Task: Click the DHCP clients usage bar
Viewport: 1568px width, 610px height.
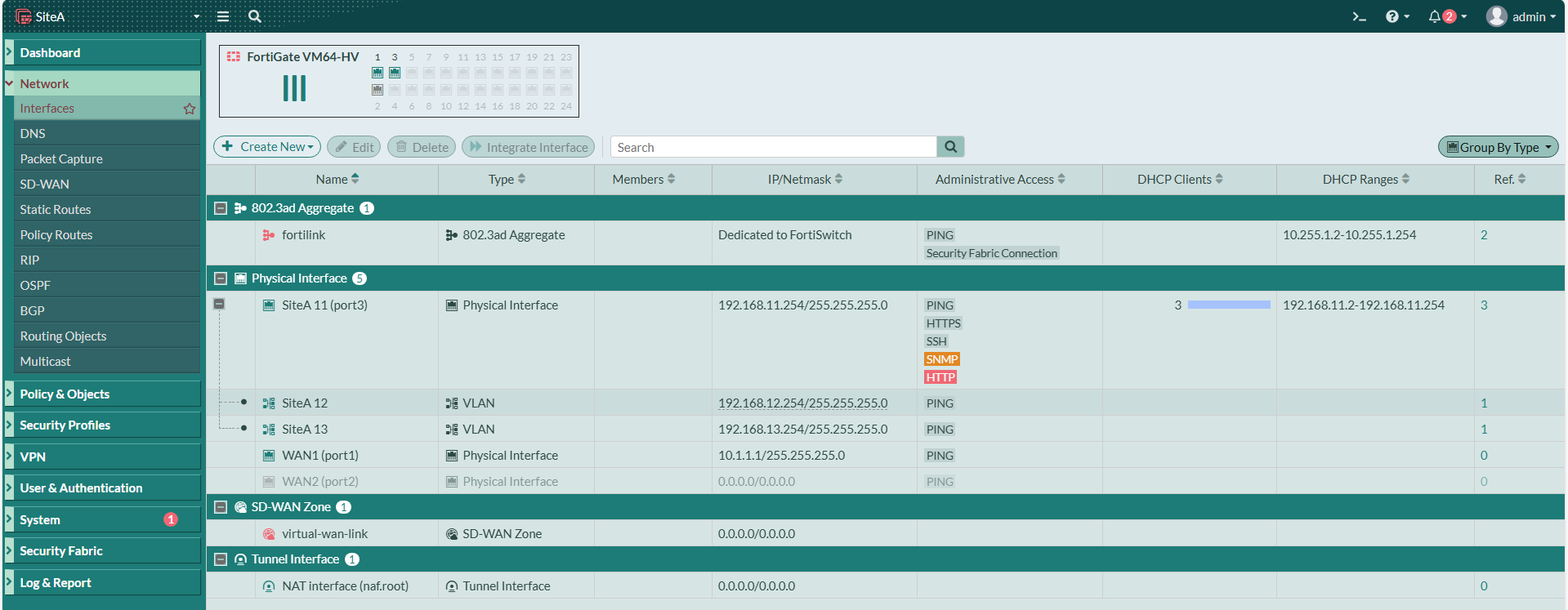Action: (x=1229, y=305)
